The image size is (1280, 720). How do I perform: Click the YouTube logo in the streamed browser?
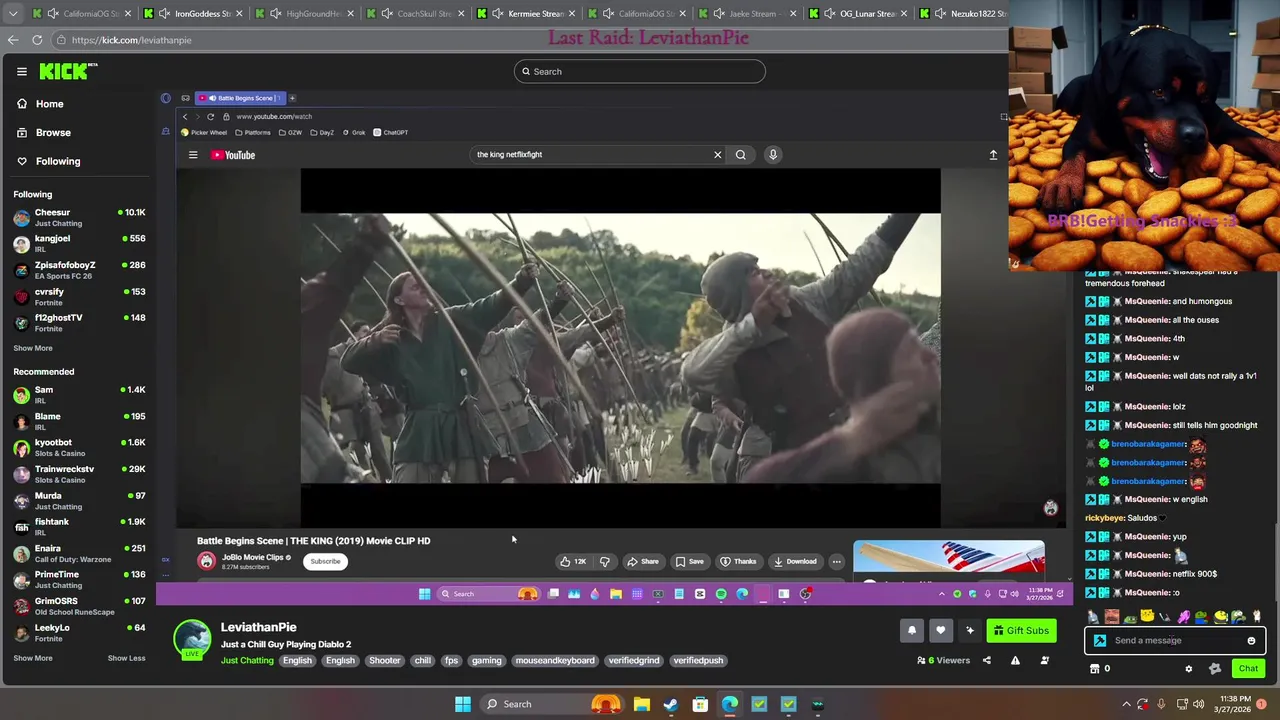tap(233, 155)
